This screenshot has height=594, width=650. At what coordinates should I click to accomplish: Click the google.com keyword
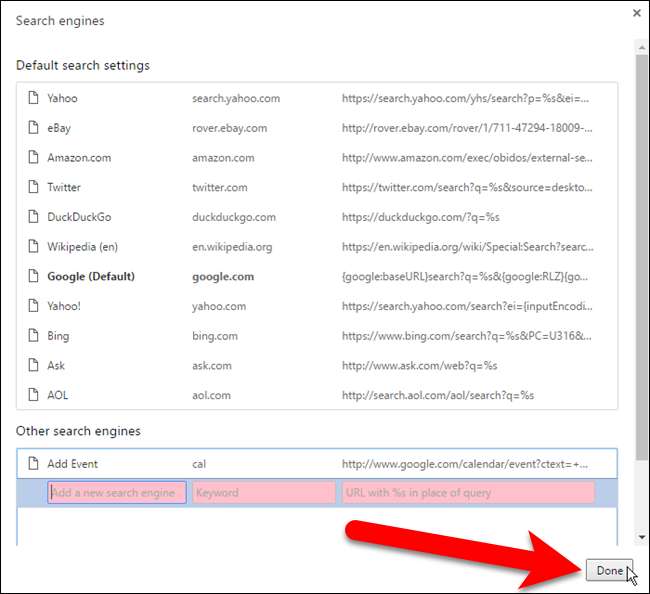pyautogui.click(x=223, y=276)
